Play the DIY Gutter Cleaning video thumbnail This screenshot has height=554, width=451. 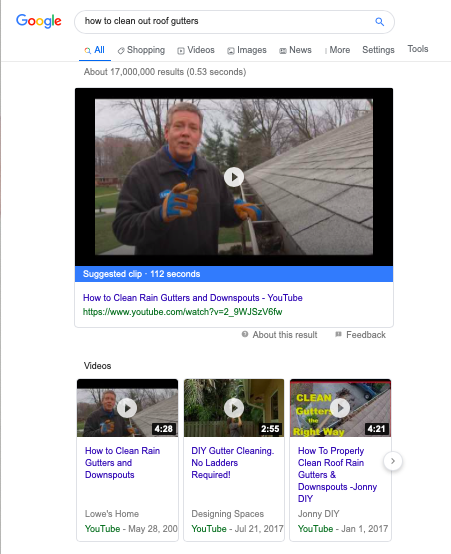click(x=234, y=408)
